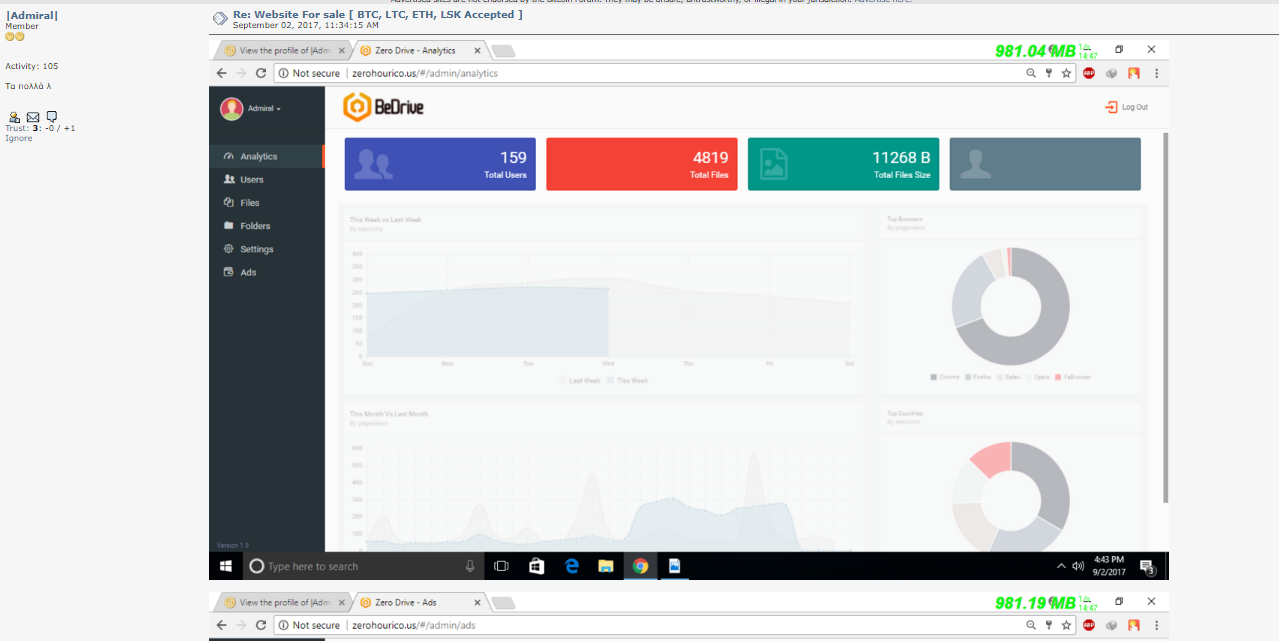Reload the Ads page in the lower browser
The height and width of the screenshot is (641, 1279).
(261, 625)
